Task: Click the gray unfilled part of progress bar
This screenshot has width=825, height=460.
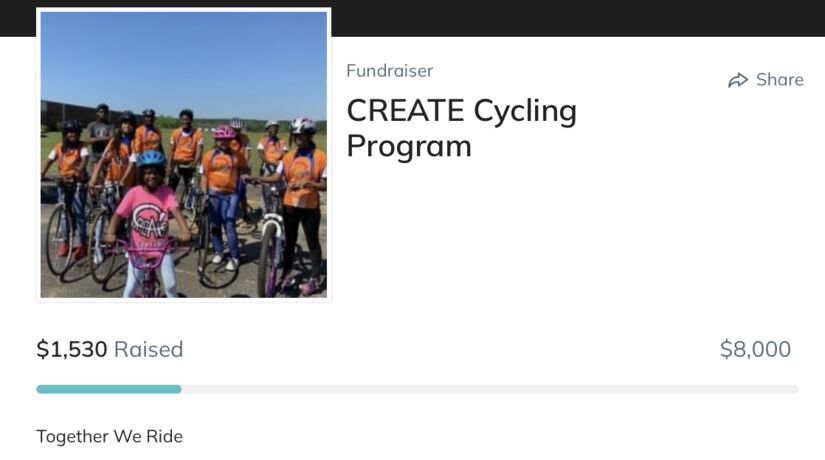Action: (490, 389)
